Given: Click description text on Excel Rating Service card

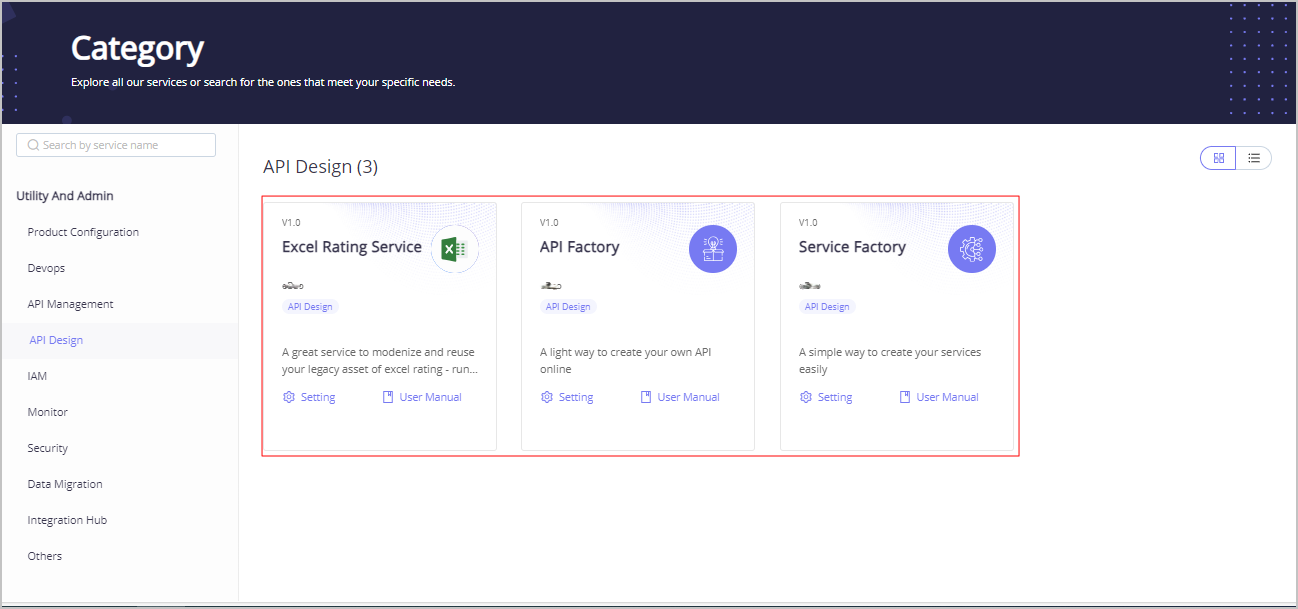Looking at the screenshot, I should coord(380,361).
